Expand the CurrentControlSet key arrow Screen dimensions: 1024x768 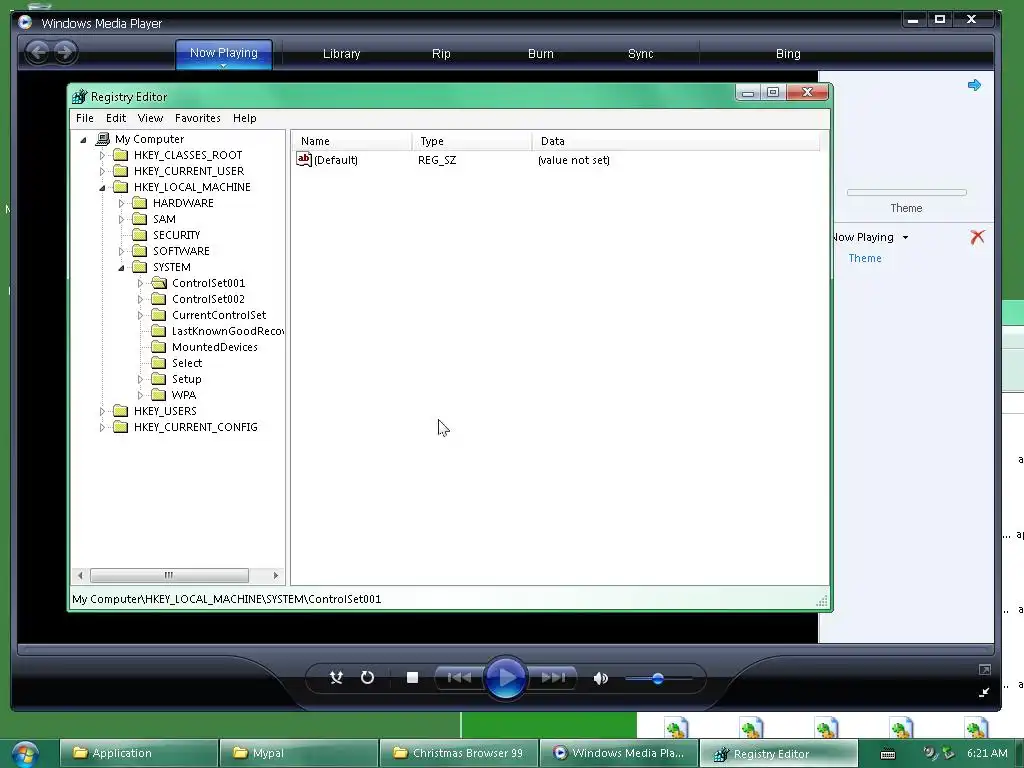pos(140,315)
